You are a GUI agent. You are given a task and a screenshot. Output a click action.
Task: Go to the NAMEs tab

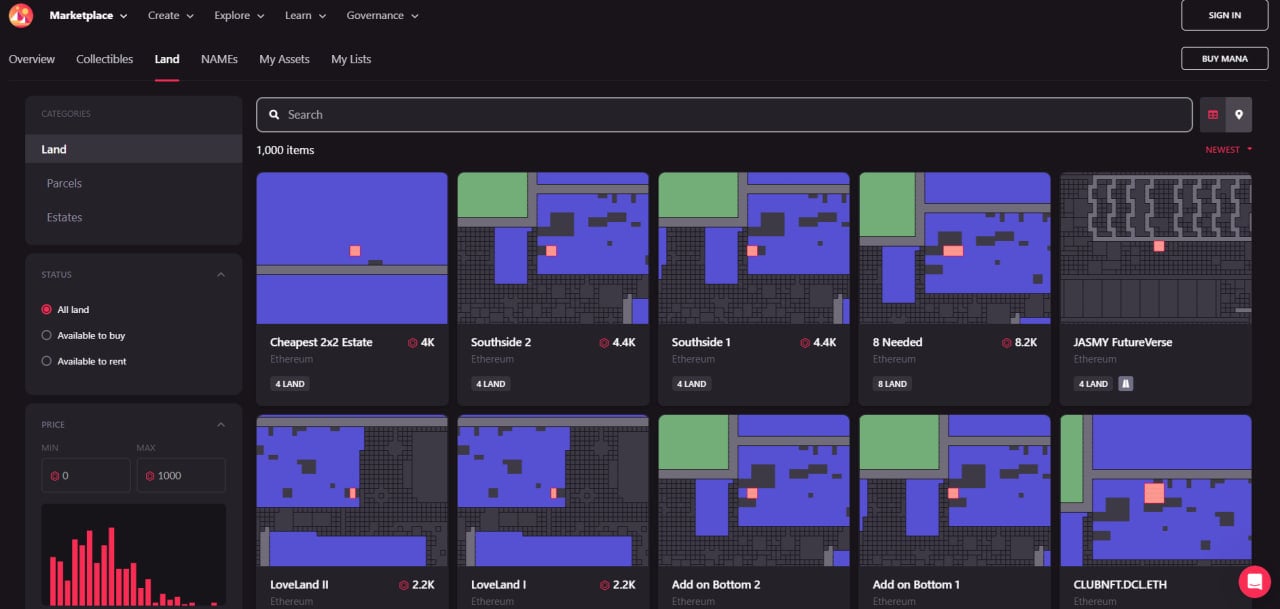click(x=219, y=59)
